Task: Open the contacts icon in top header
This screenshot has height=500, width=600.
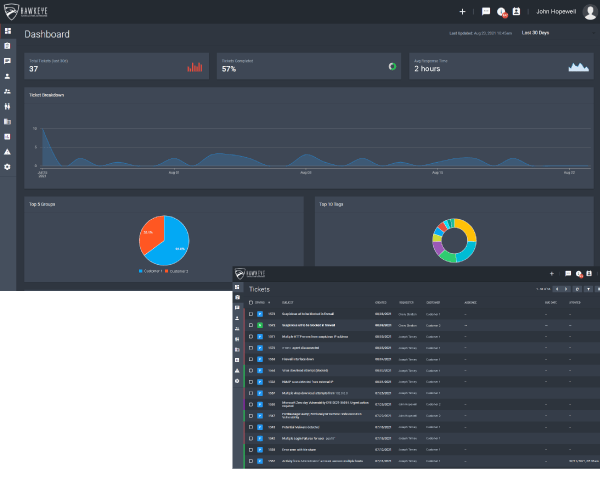Action: (x=516, y=11)
